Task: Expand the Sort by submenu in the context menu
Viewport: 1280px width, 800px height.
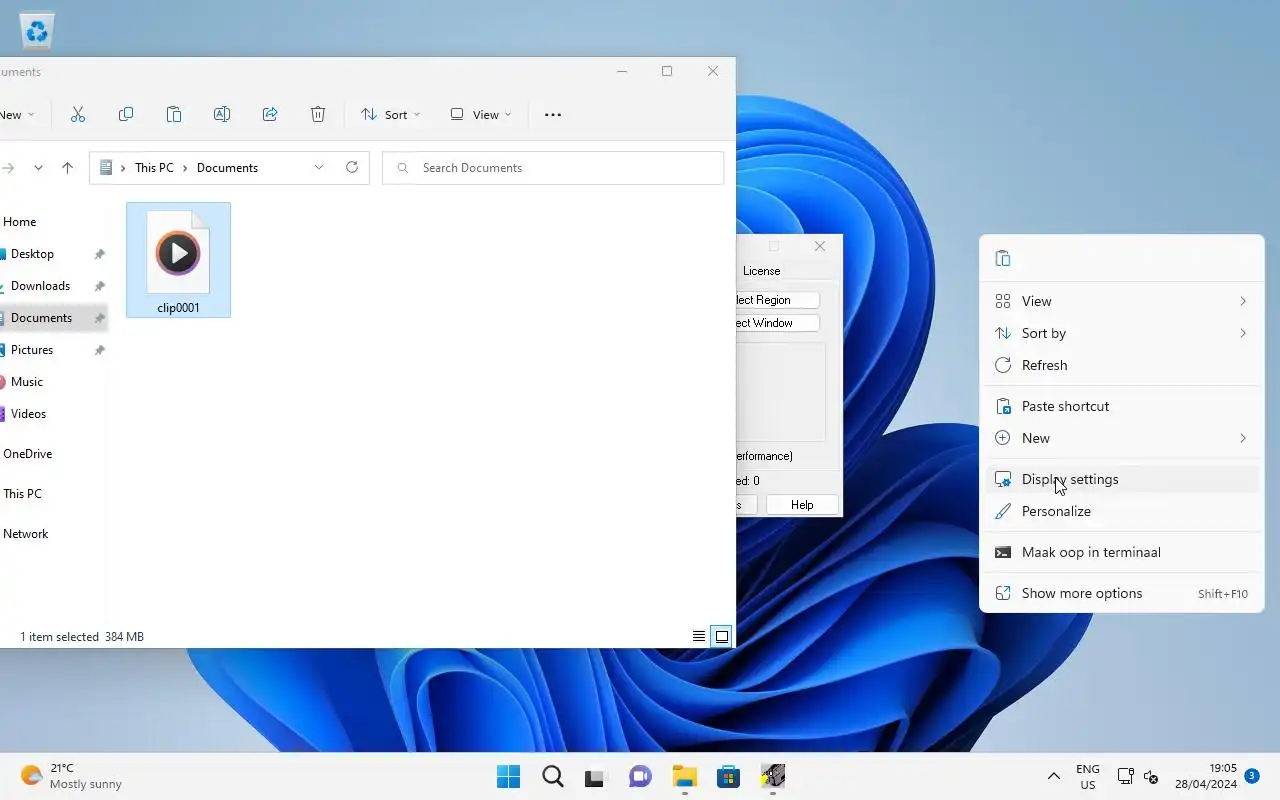Action: (x=1122, y=333)
